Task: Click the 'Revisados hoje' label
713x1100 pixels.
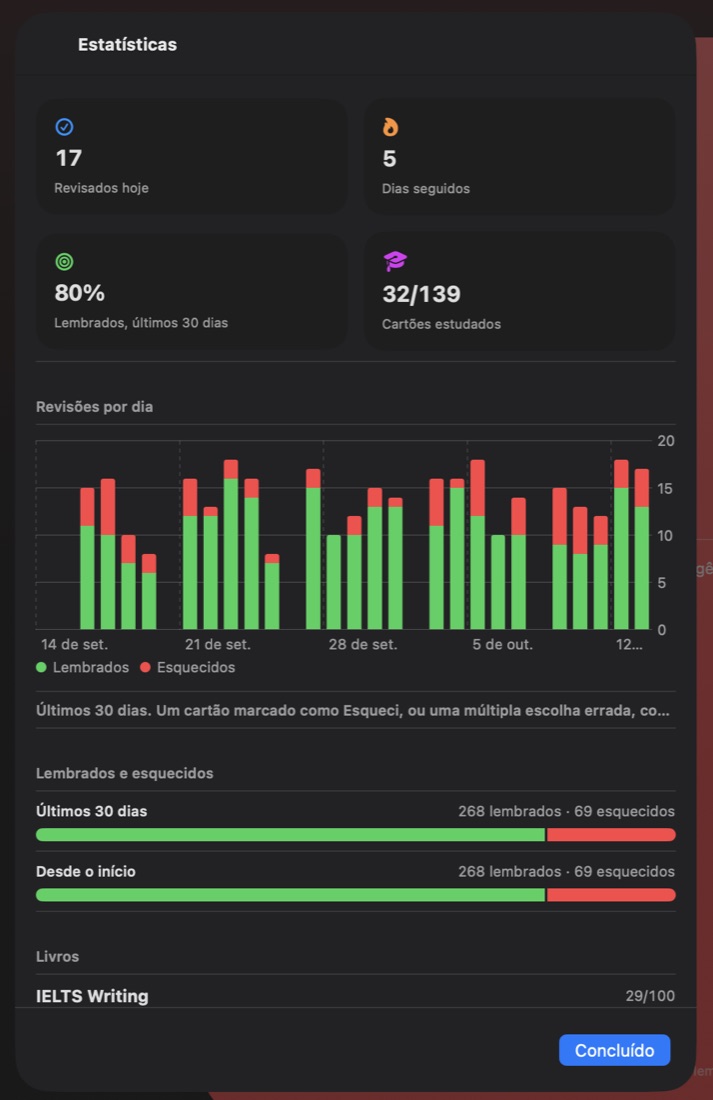Action: pos(101,188)
